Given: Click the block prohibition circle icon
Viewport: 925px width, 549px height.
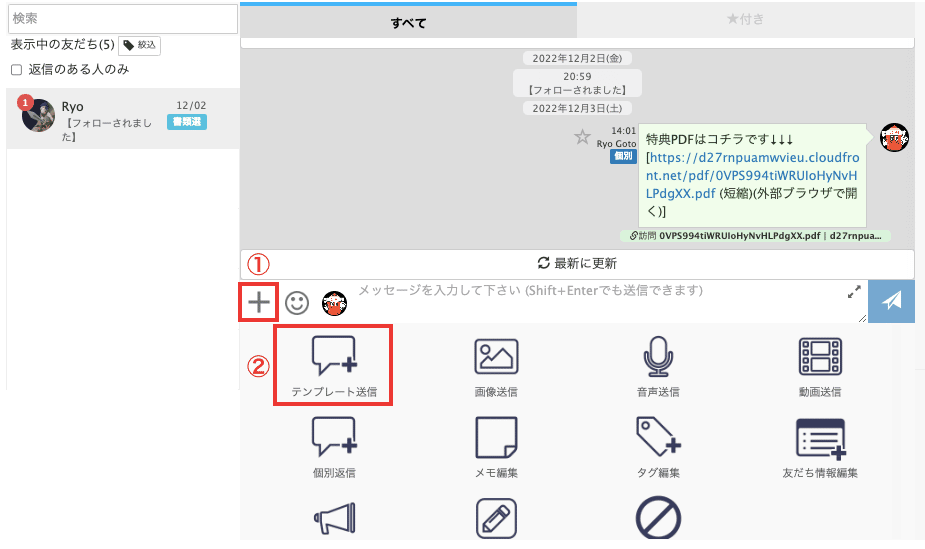Looking at the screenshot, I should 658,518.
